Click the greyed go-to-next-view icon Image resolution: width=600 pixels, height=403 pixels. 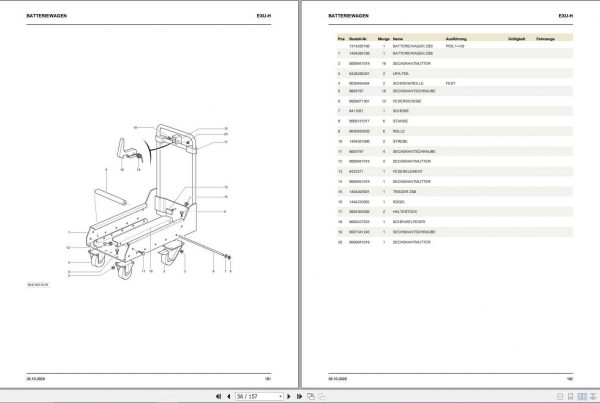(321, 396)
